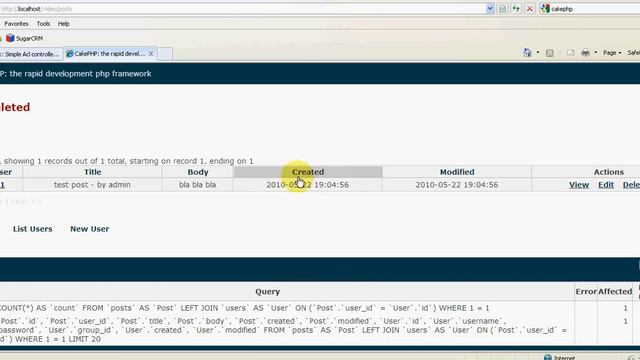Image resolution: width=640 pixels, height=360 pixels.
Task: Click the Feeds toolbar icon
Action: 550,53
